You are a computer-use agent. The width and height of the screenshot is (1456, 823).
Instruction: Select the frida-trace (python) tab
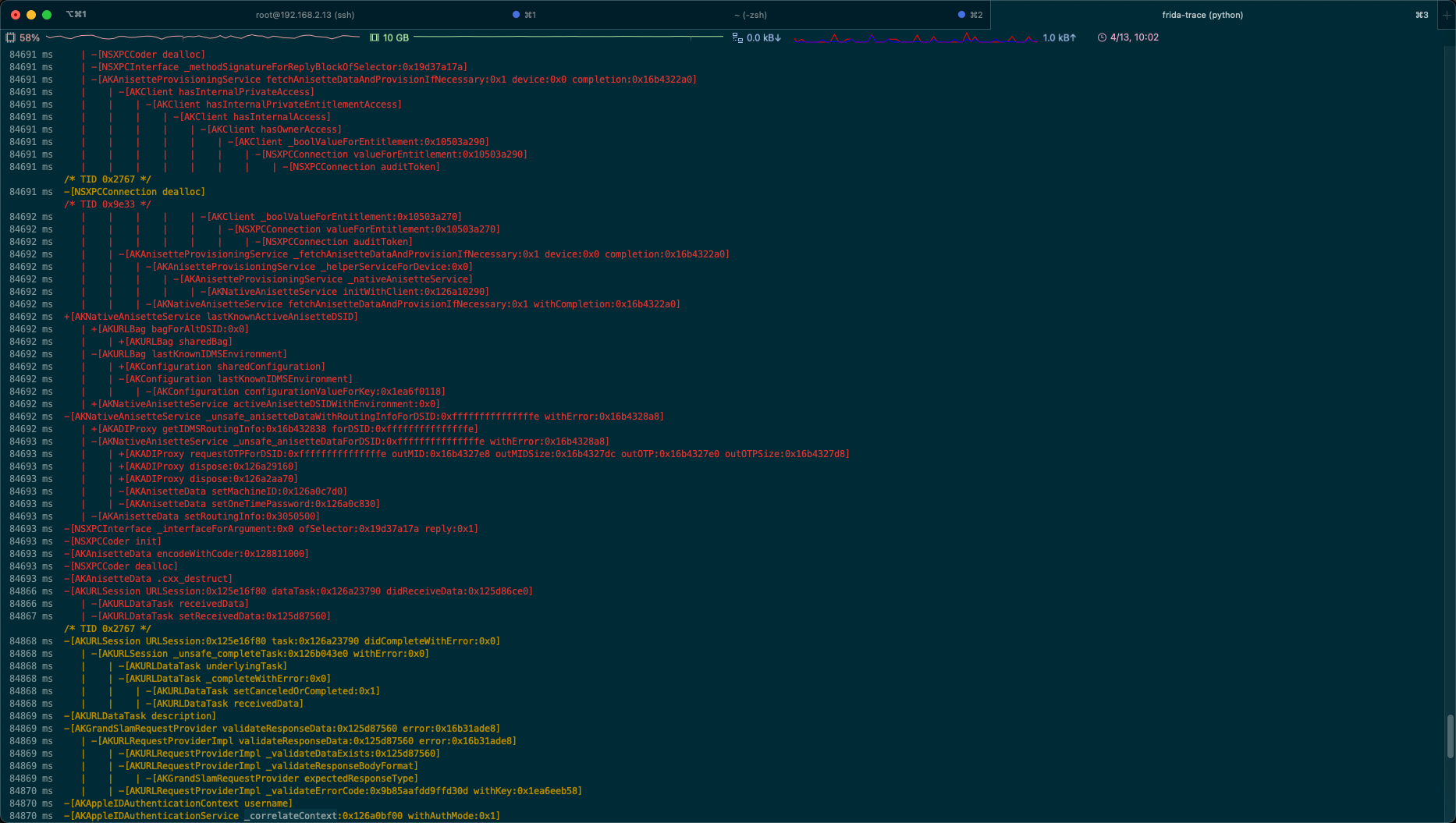pos(1202,15)
